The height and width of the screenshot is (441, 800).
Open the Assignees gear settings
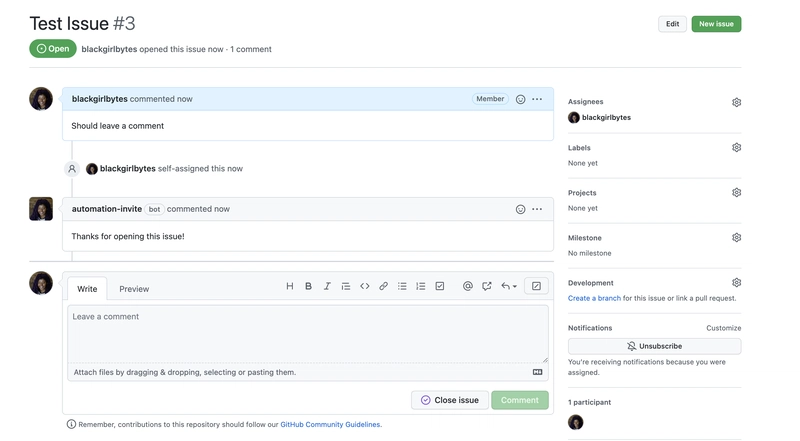(736, 102)
